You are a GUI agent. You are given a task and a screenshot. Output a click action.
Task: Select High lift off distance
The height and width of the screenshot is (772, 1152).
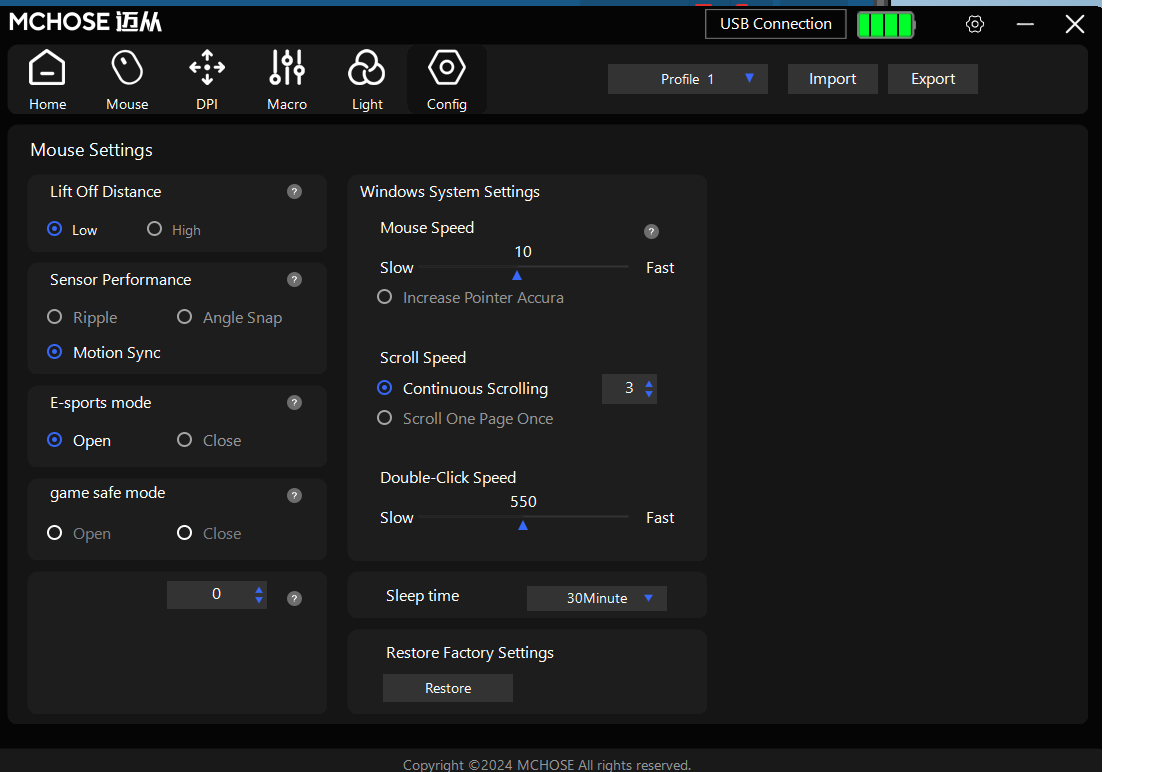[x=154, y=229]
